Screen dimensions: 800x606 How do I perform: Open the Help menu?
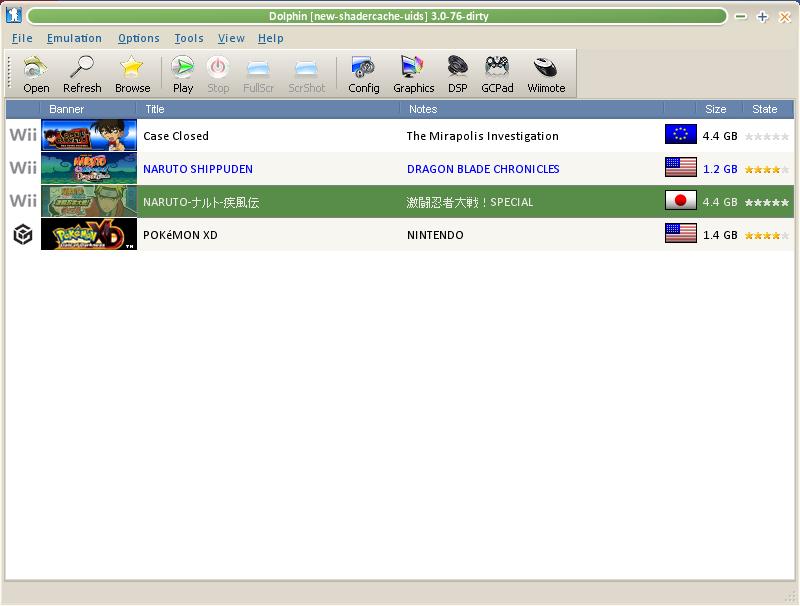click(x=270, y=38)
